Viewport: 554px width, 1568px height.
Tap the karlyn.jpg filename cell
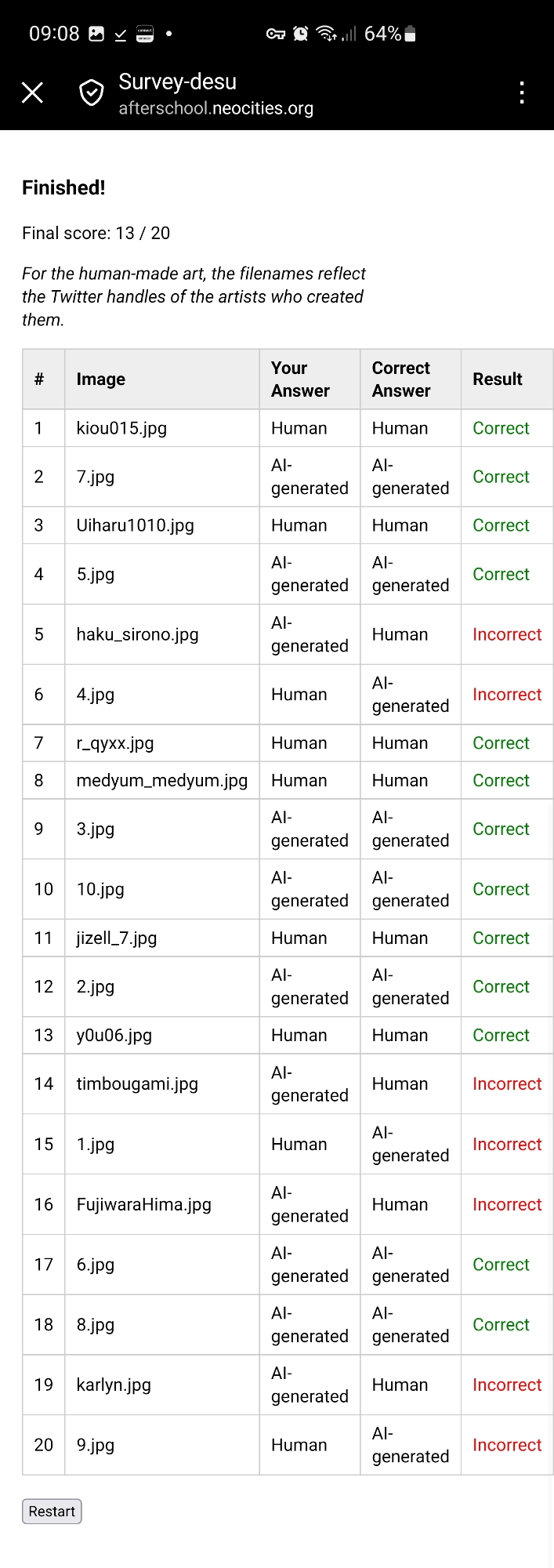(114, 1385)
